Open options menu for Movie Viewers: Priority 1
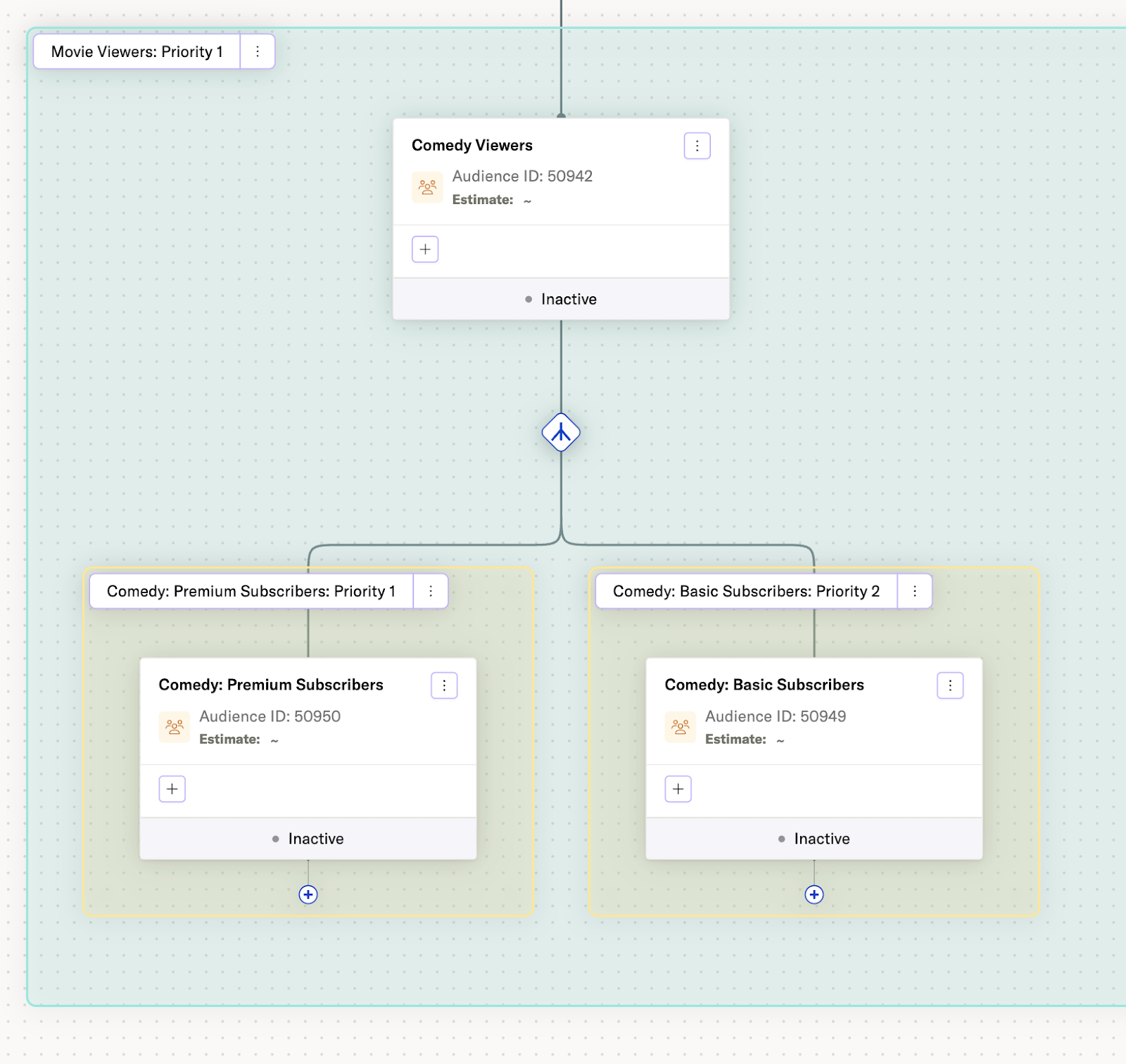 [258, 51]
